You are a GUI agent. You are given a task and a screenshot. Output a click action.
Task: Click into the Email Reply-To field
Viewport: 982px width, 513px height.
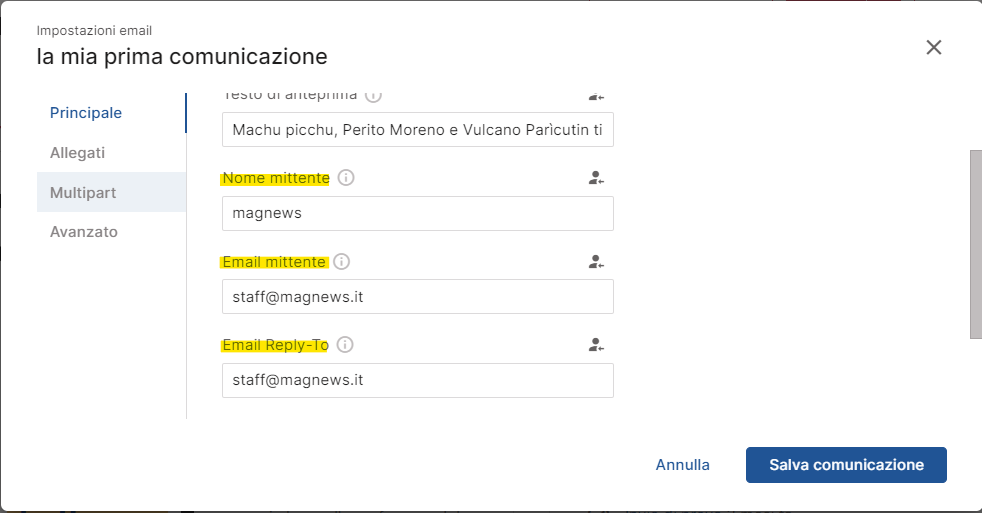[417, 380]
